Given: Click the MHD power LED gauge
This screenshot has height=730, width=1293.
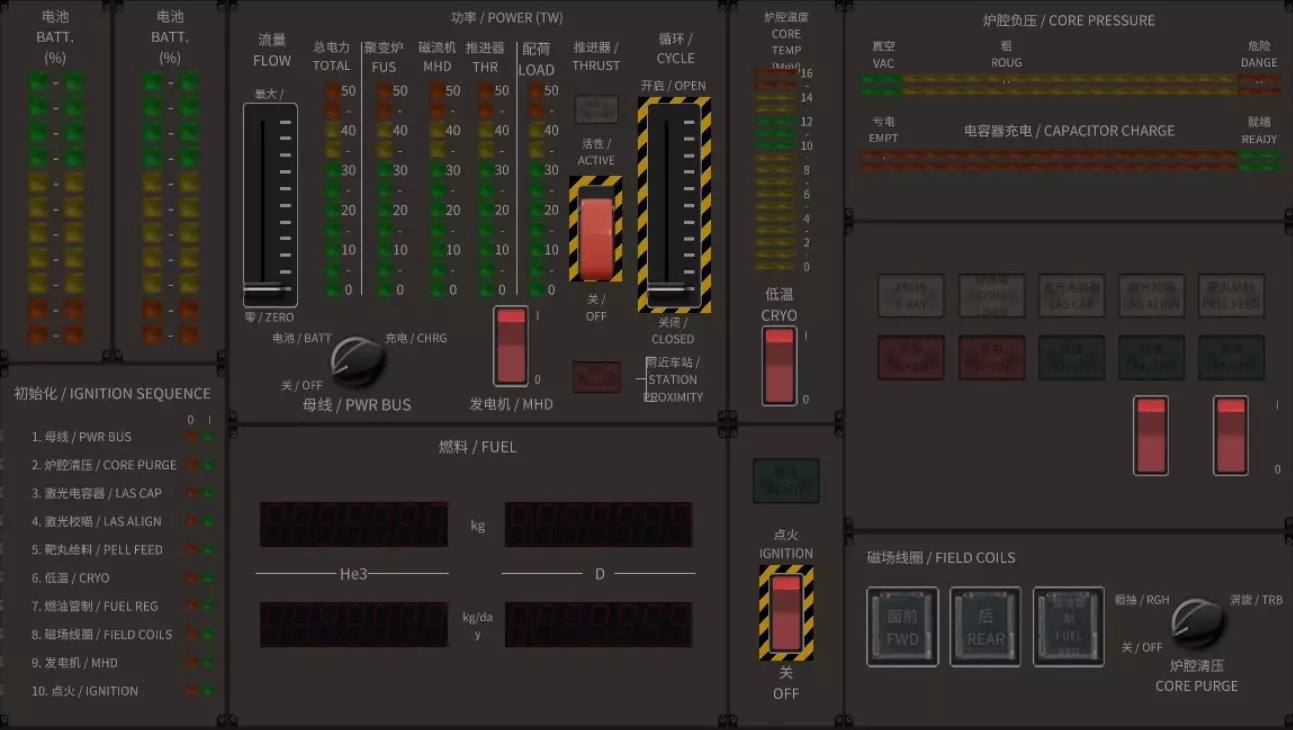Looking at the screenshot, I should pos(437,190).
